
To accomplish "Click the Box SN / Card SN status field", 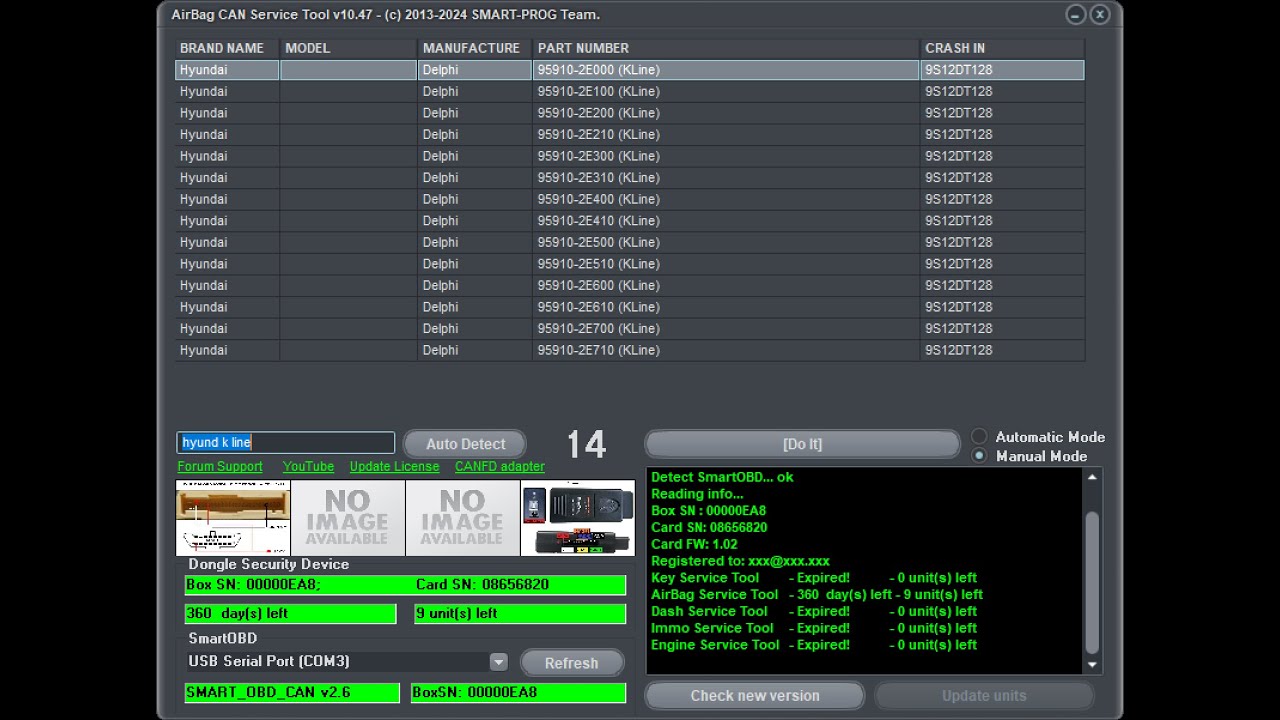I will click(405, 585).
